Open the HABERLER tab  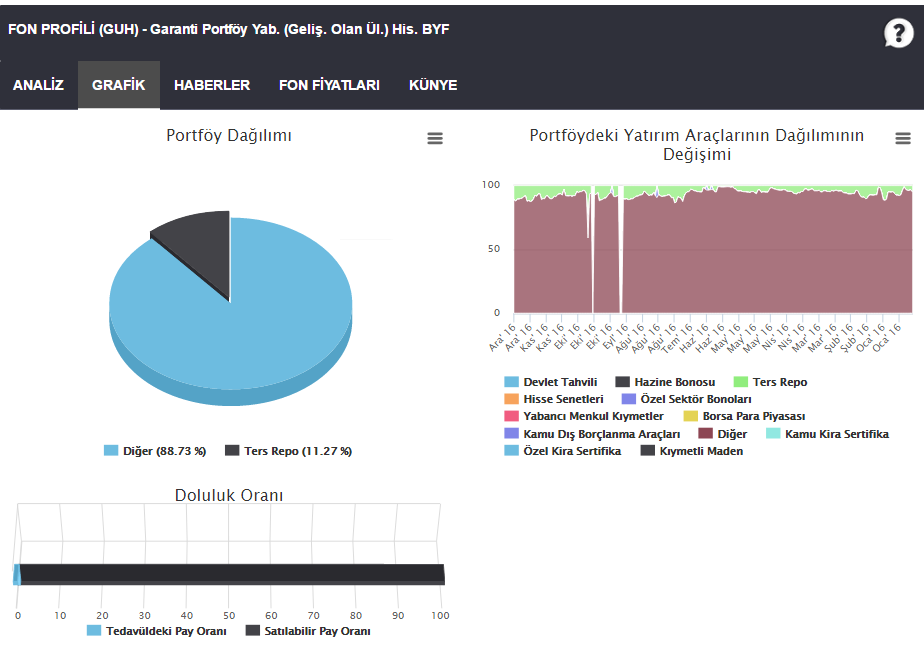point(212,85)
